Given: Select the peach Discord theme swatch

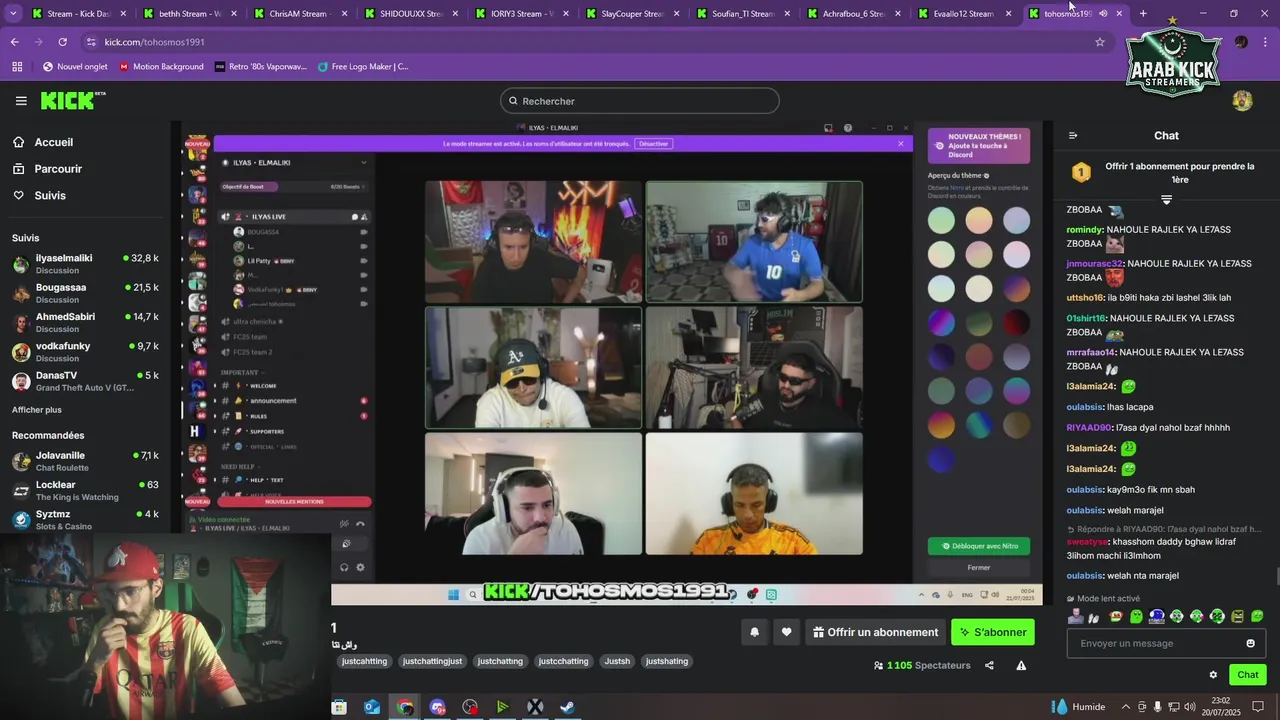Looking at the screenshot, I should 979,220.
